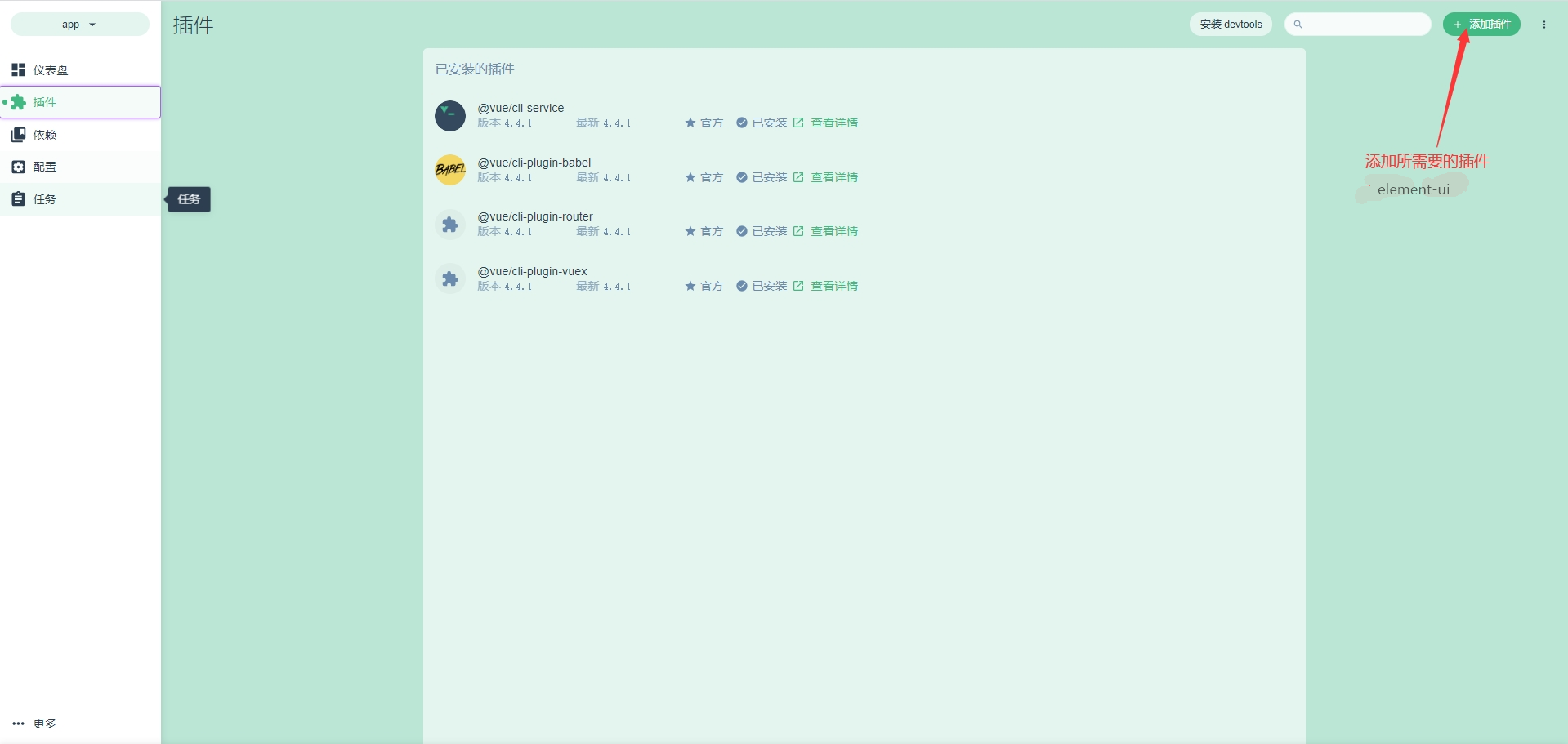
Task: Click the installed checkmark icon for cli-plugin-vuex
Action: [742, 286]
